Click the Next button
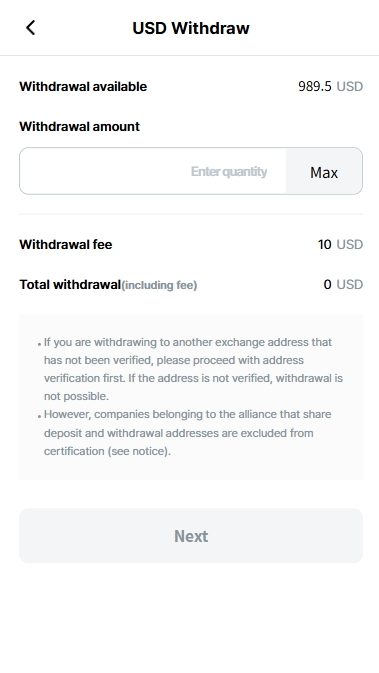The width and height of the screenshot is (379, 673). pyautogui.click(x=191, y=536)
